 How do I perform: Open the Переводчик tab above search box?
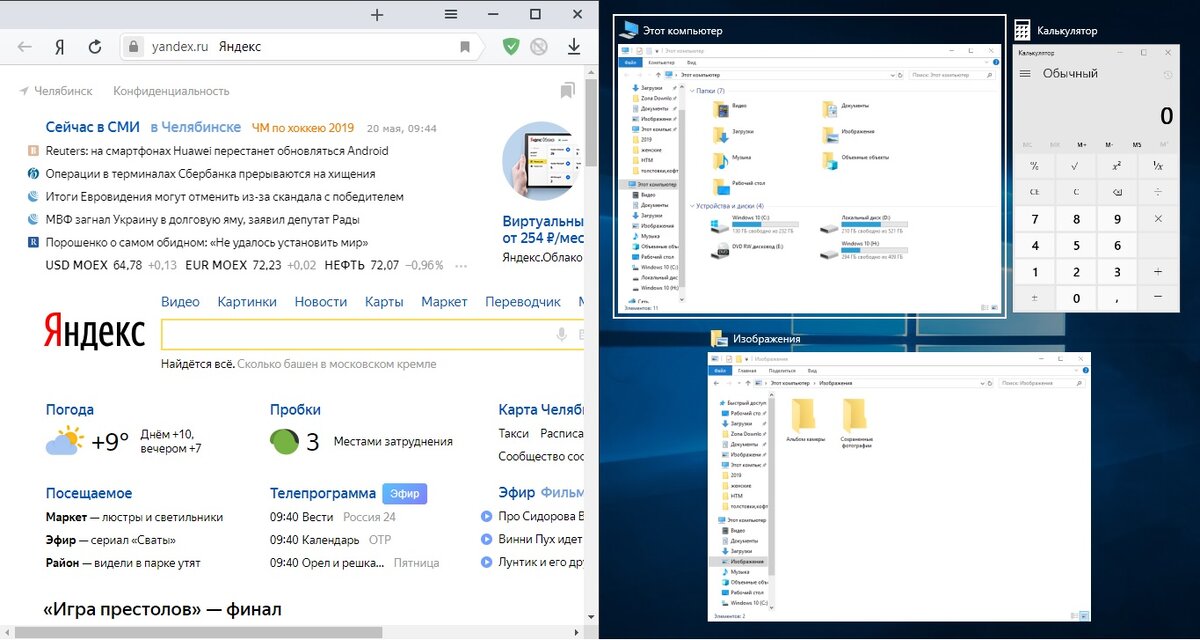523,302
